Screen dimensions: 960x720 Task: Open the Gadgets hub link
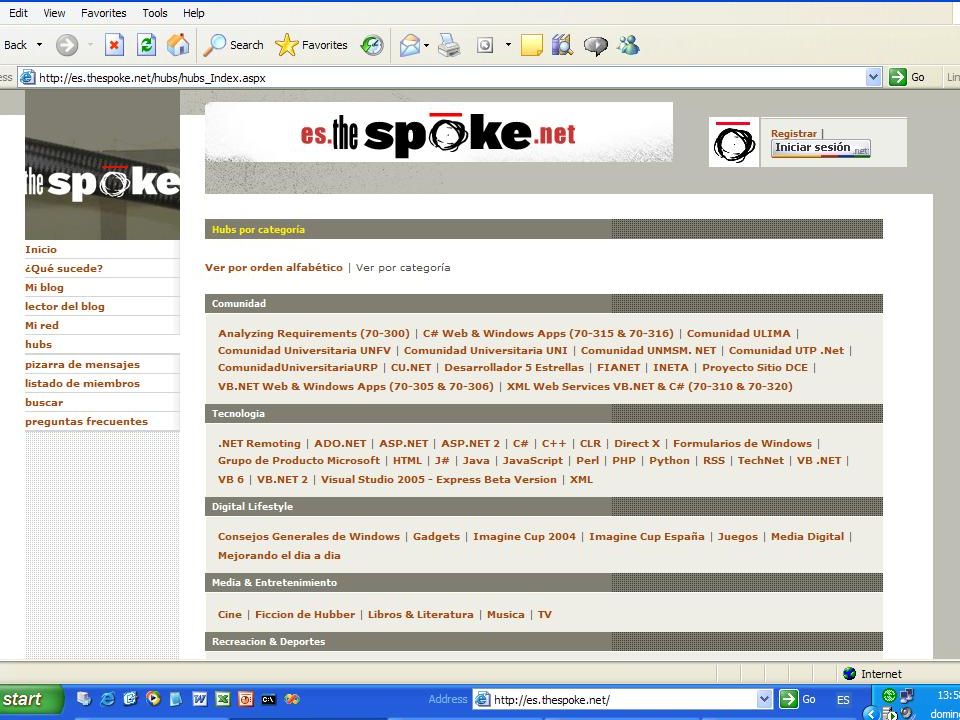click(x=436, y=536)
